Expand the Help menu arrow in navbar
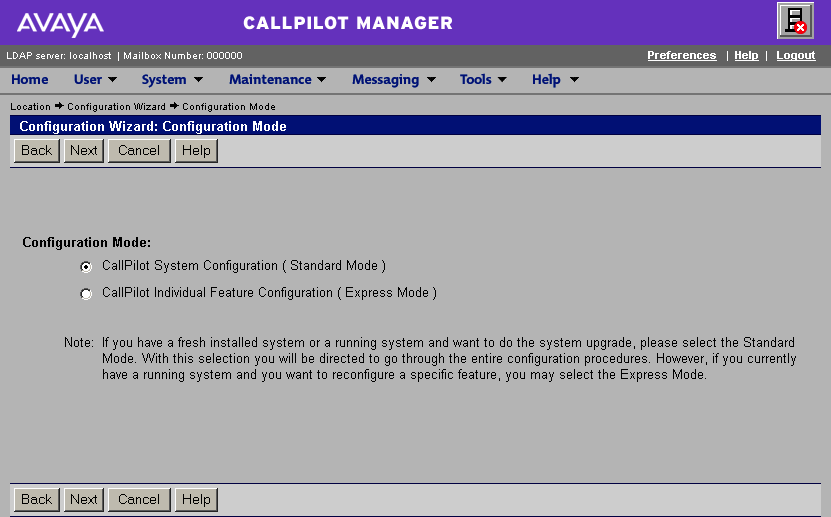Image resolution: width=831 pixels, height=517 pixels. [x=574, y=80]
